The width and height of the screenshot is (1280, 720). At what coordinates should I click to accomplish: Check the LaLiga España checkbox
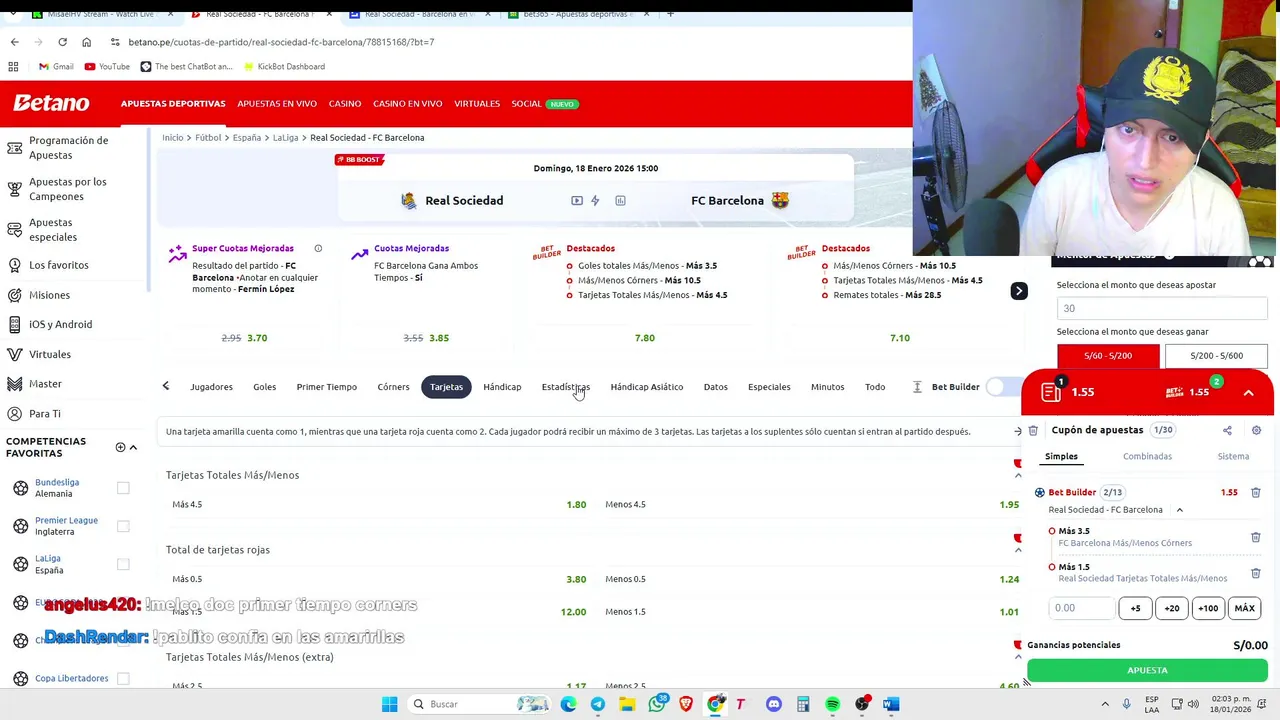123,564
